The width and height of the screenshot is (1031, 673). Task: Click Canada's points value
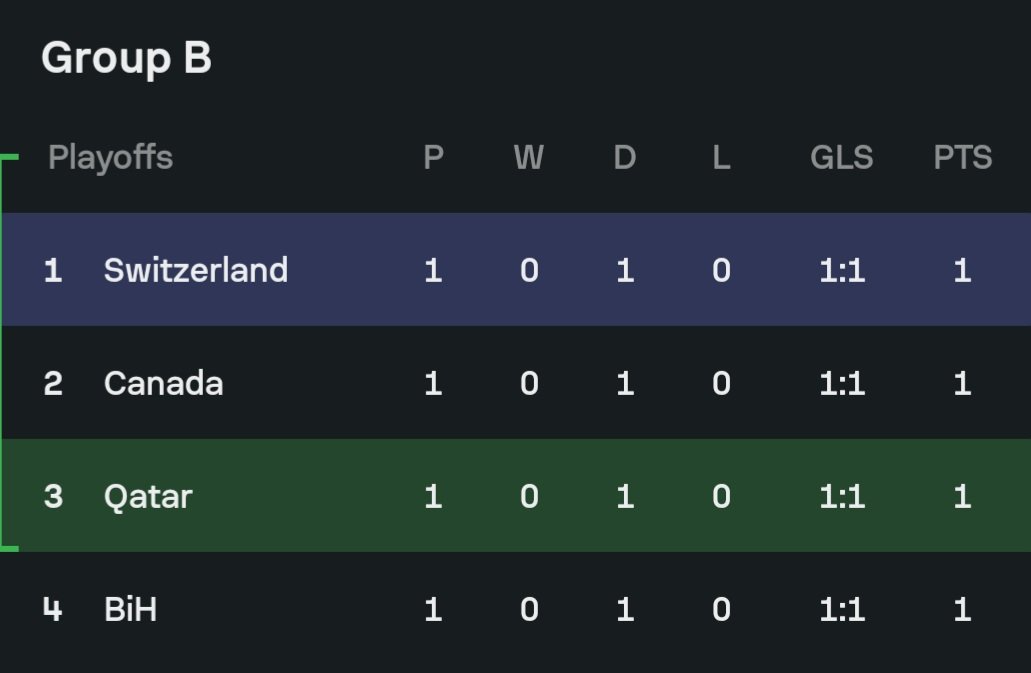click(963, 383)
